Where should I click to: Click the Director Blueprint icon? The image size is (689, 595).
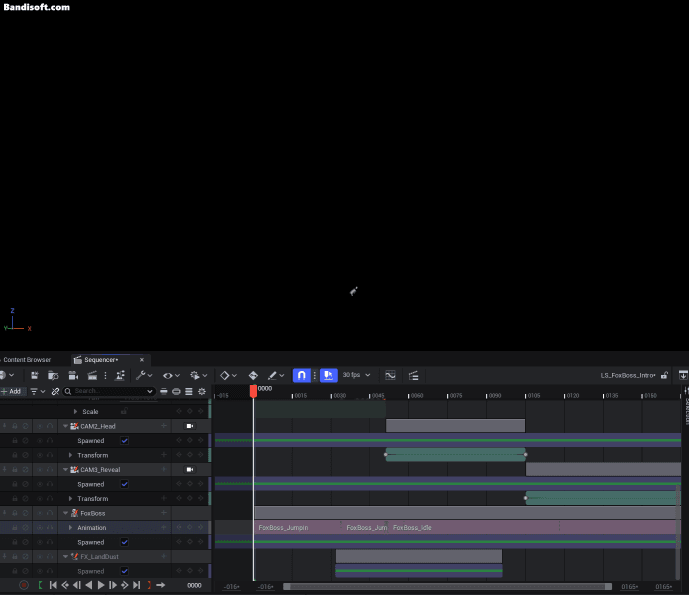click(x=120, y=375)
